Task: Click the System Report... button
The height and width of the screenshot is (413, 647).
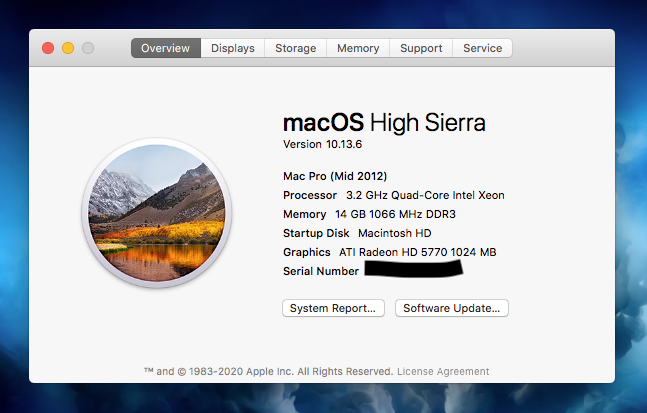Action: (x=333, y=308)
